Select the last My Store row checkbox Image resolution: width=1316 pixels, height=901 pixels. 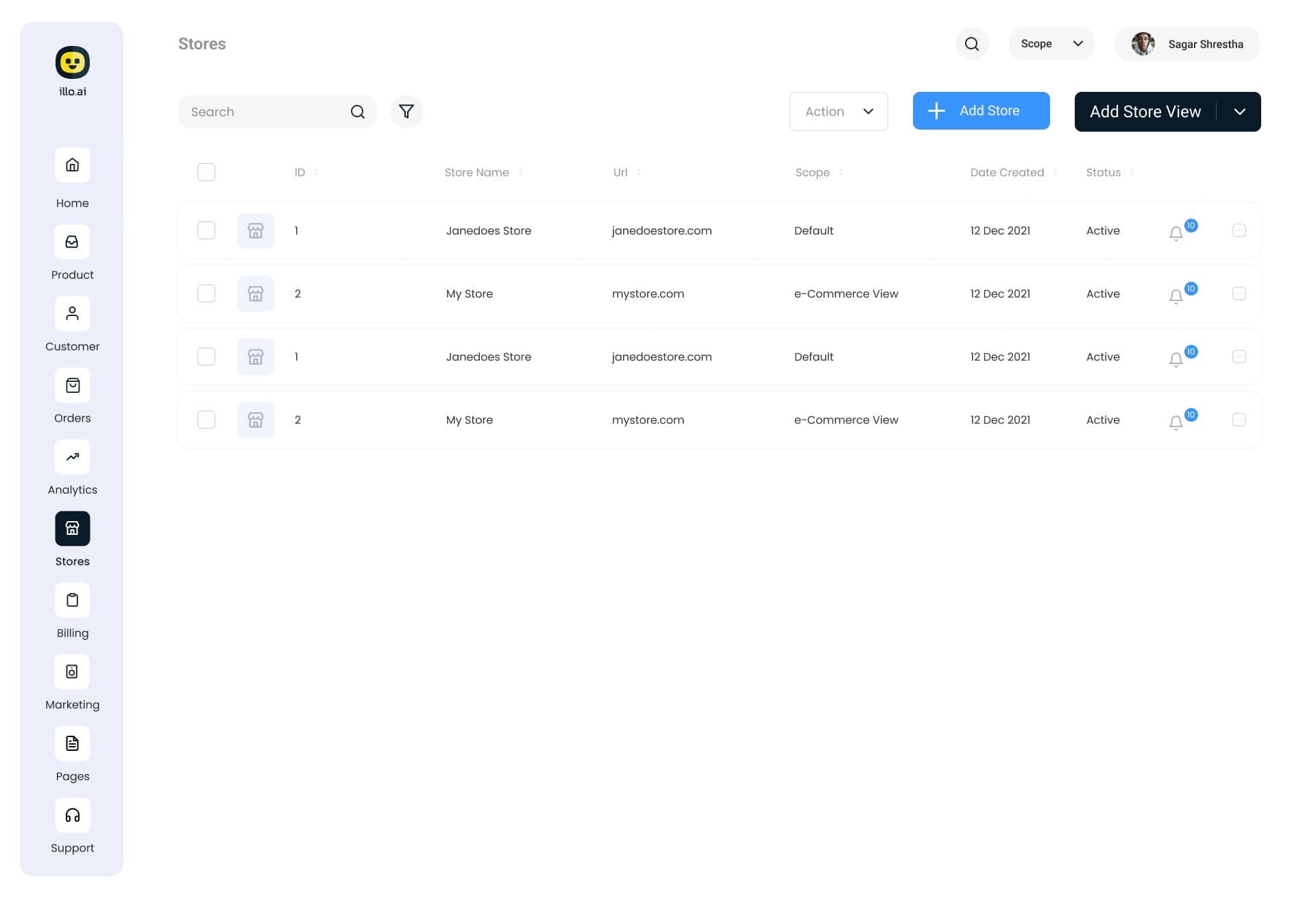206,420
